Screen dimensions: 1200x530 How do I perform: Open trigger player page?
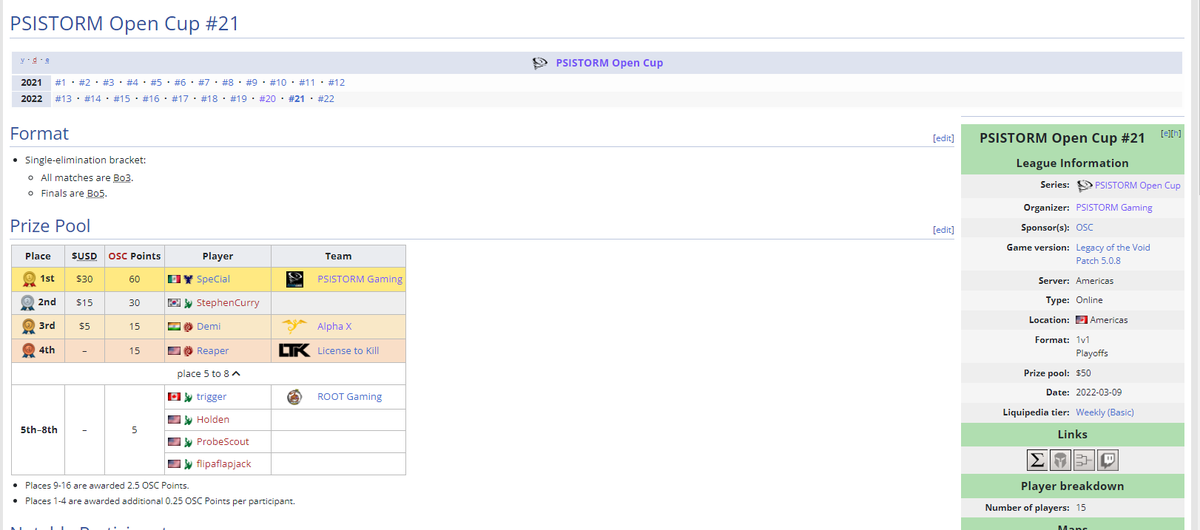click(212, 397)
